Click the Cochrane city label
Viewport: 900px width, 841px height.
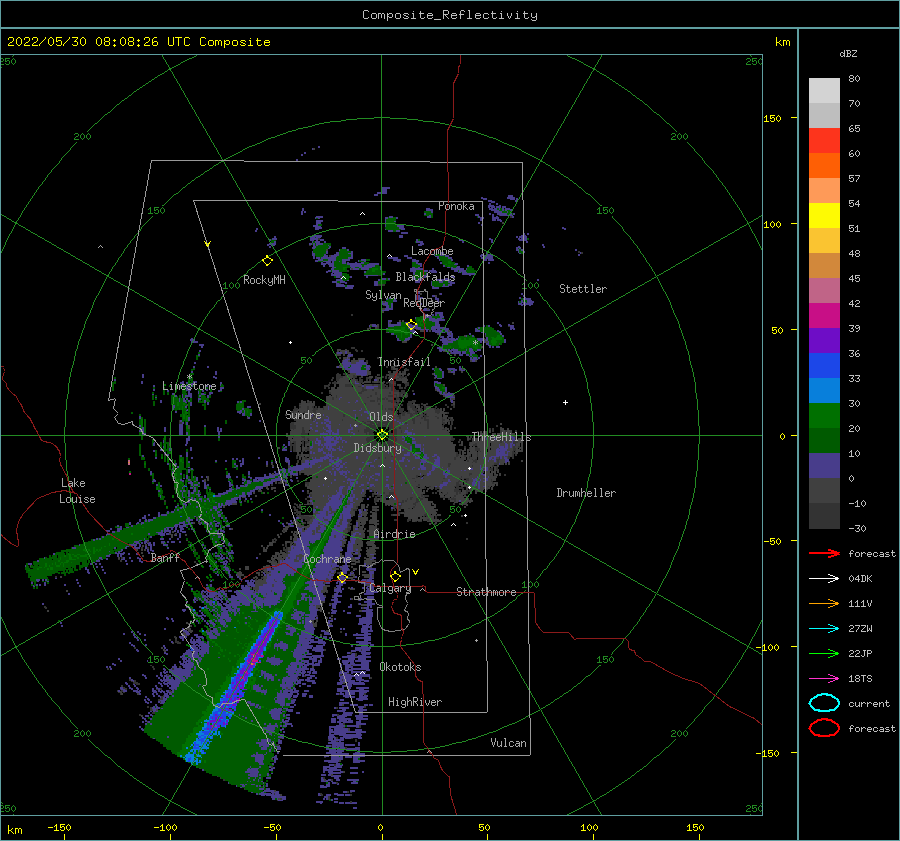coord(327,559)
